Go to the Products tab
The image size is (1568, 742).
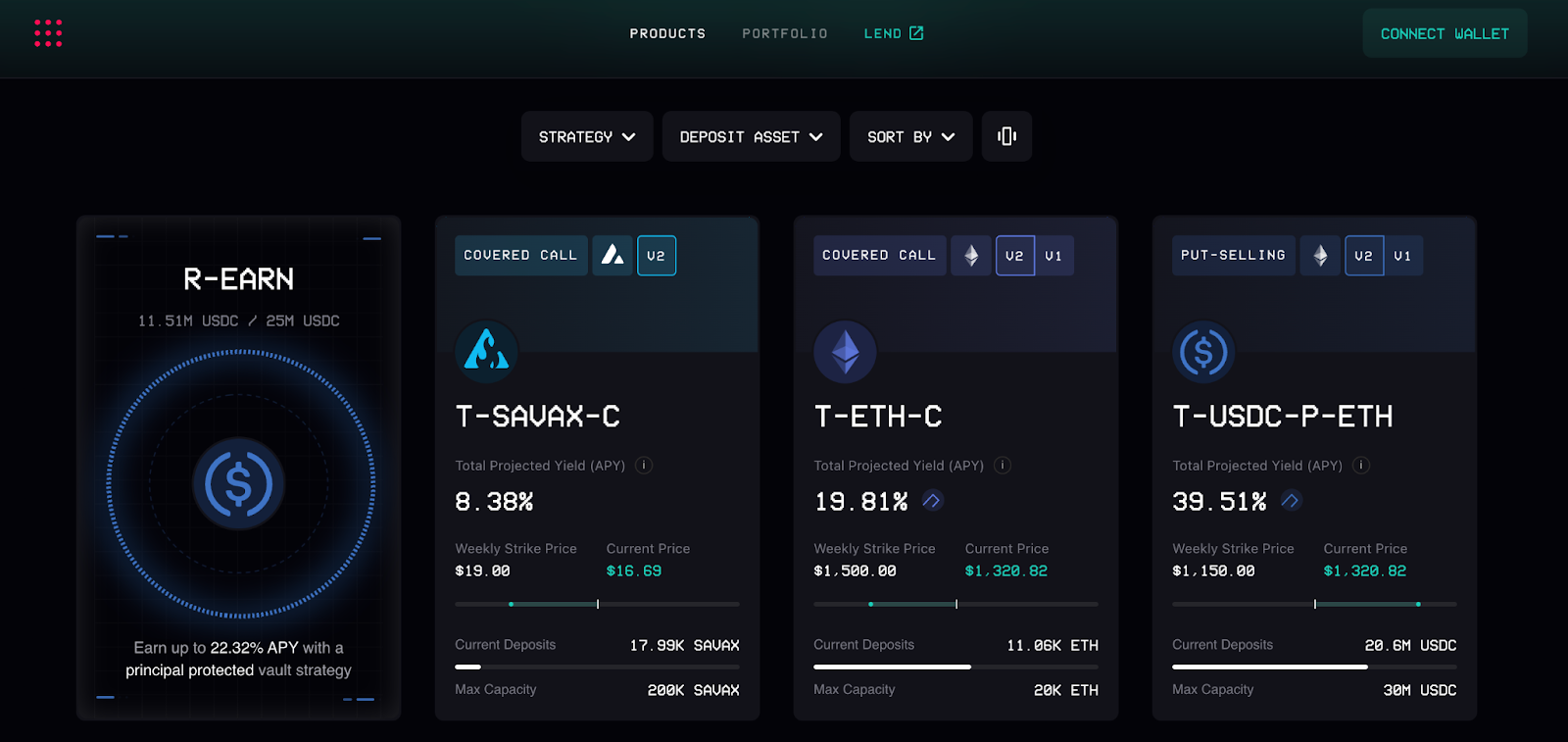667,33
